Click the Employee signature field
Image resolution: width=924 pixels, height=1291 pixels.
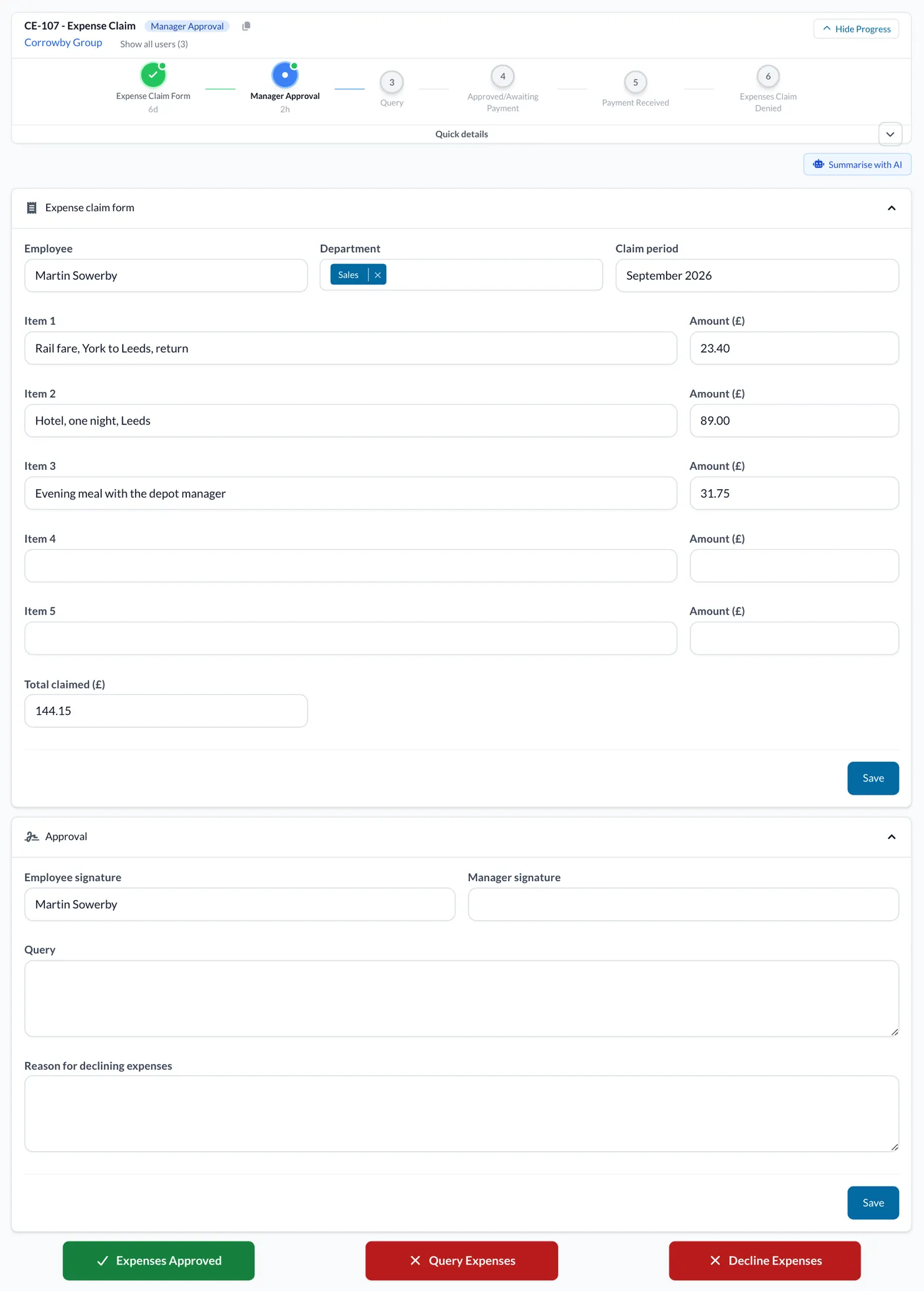240,904
